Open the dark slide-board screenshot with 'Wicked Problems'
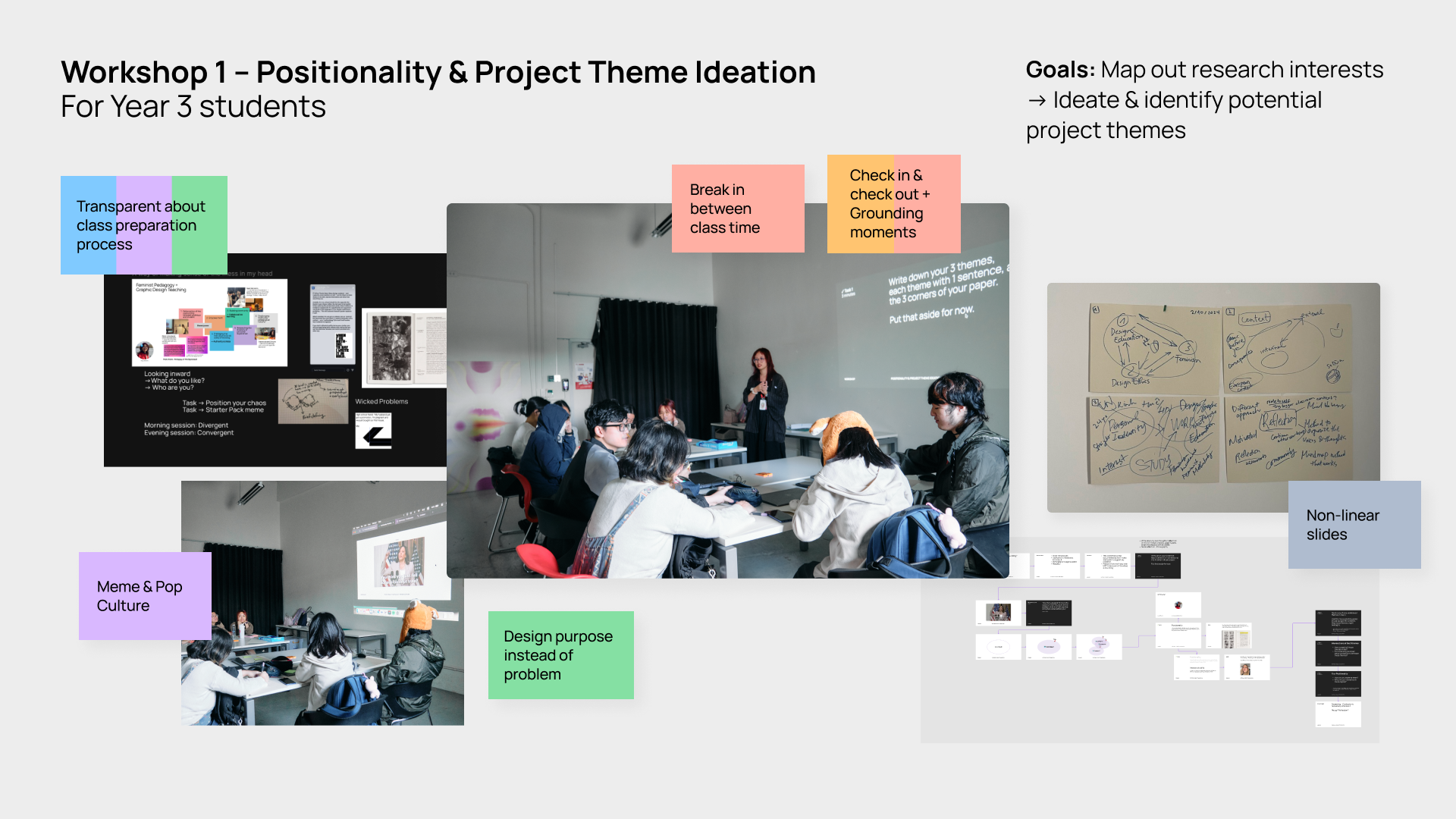The image size is (1456, 819). tap(275, 360)
